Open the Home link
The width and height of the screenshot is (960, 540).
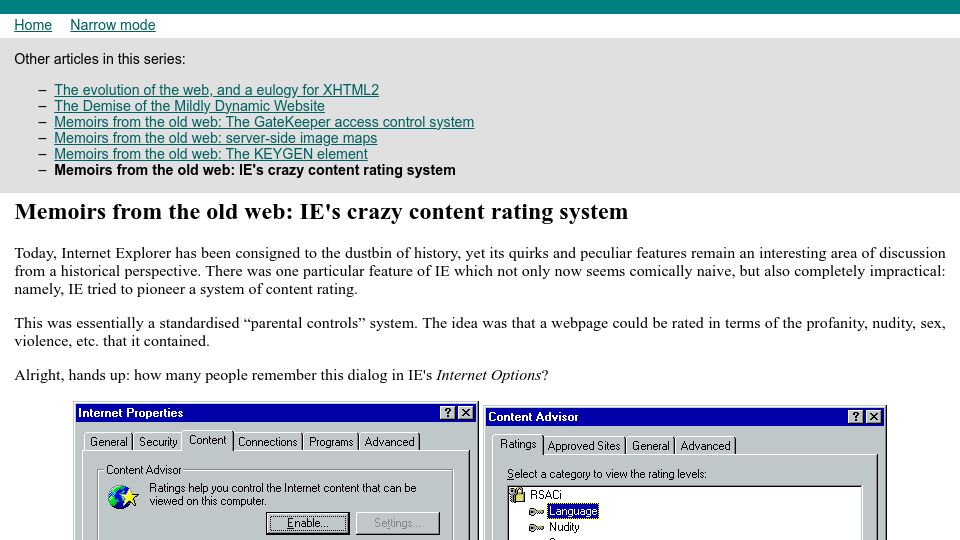(33, 25)
